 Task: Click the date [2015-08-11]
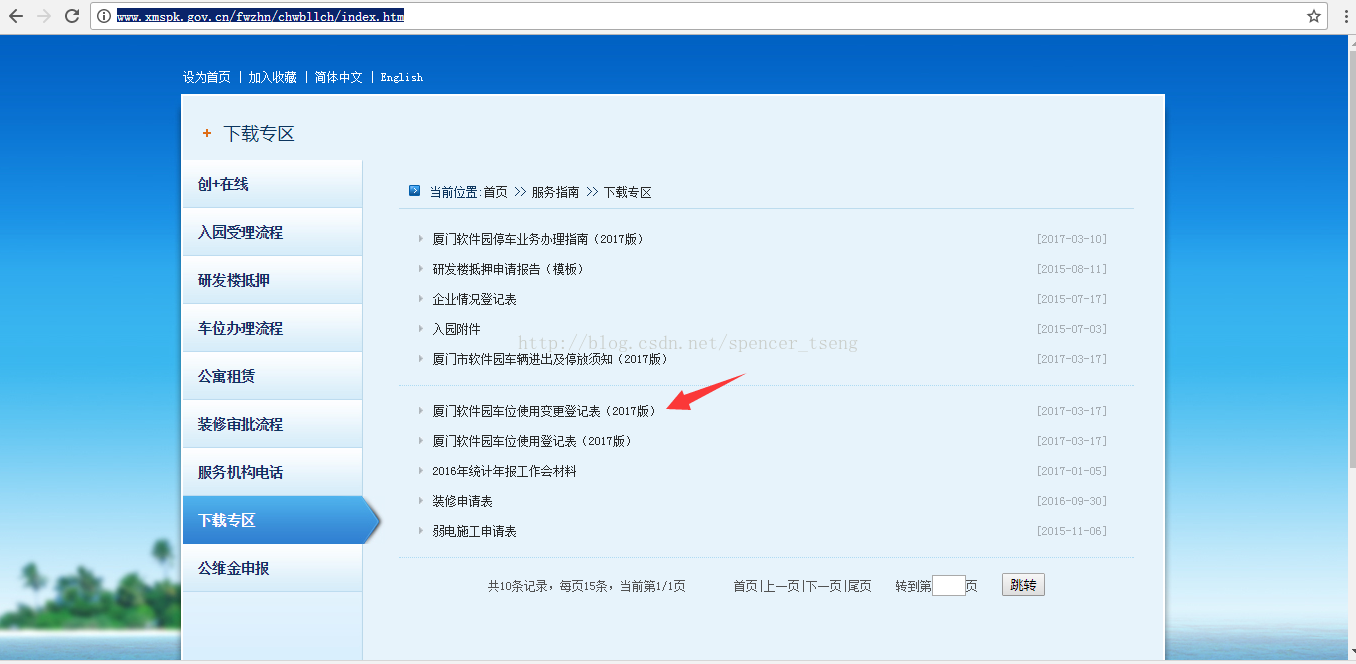1072,269
